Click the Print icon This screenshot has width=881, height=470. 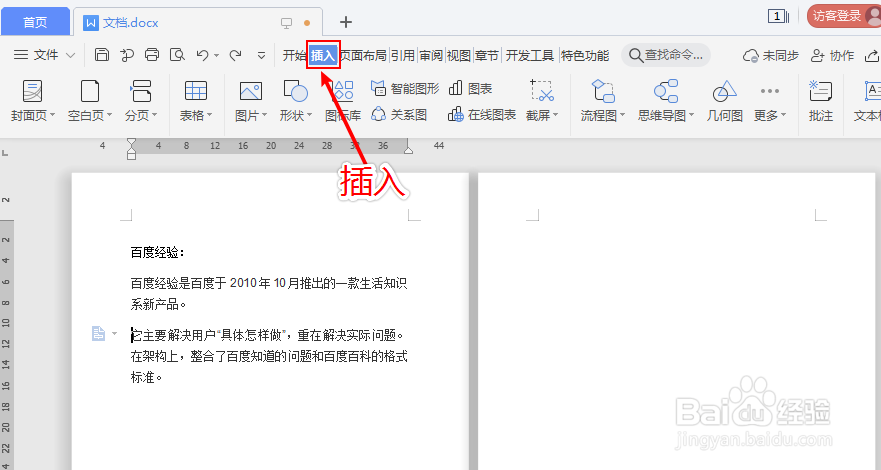tap(152, 54)
